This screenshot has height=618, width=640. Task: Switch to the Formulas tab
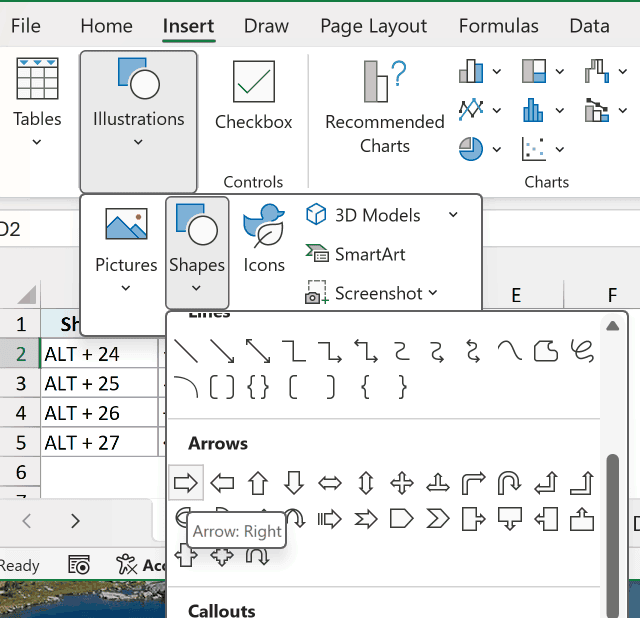[498, 26]
